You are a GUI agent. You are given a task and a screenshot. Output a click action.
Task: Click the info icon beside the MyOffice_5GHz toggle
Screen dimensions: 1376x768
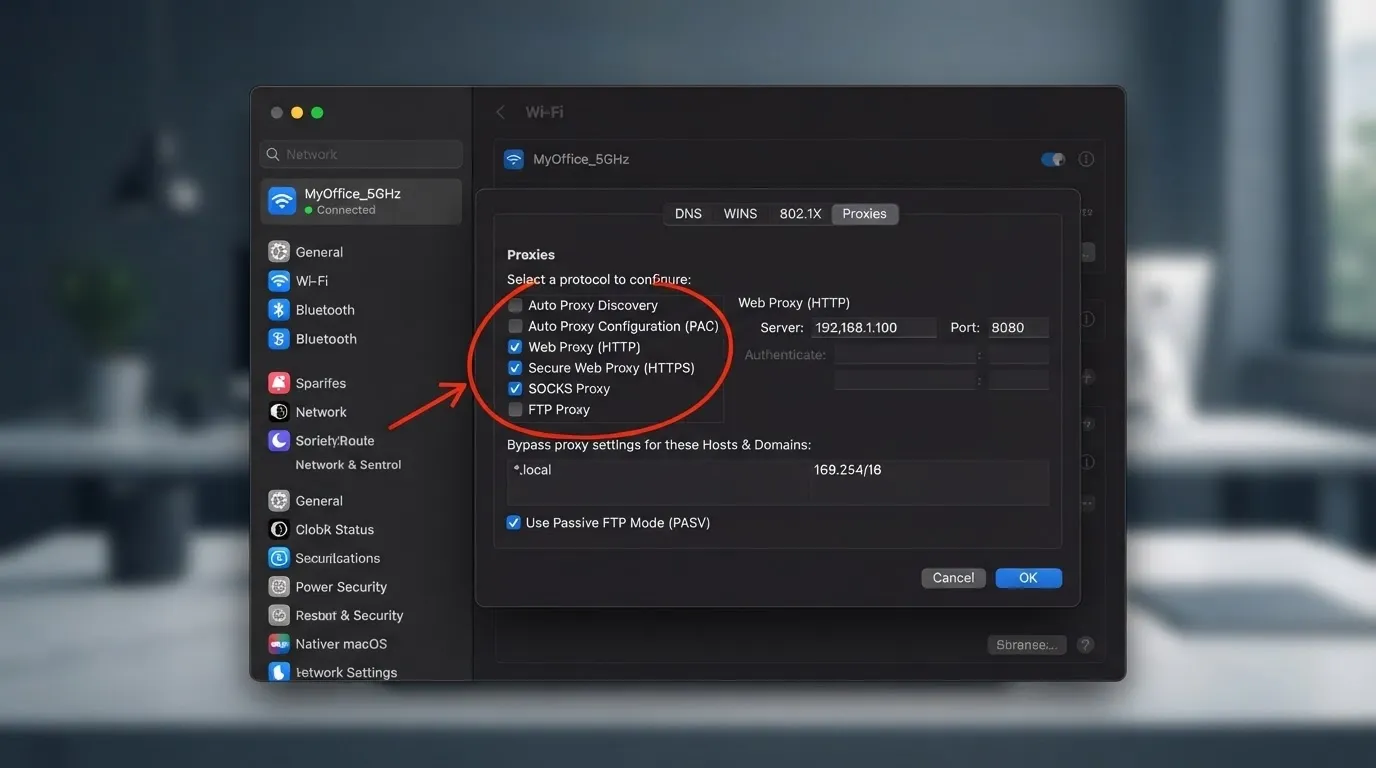[1086, 159]
